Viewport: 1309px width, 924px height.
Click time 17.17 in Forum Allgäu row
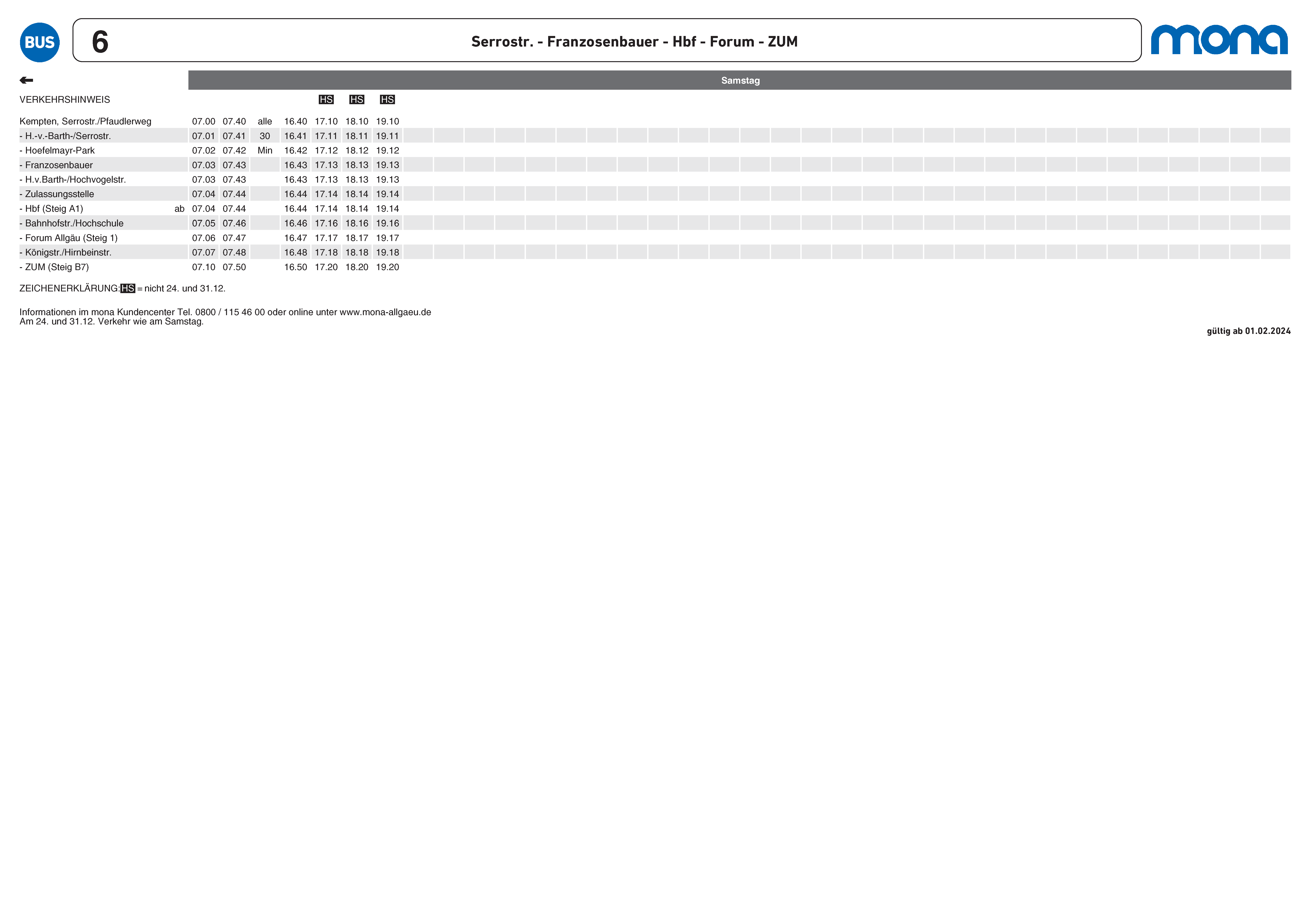(x=326, y=238)
